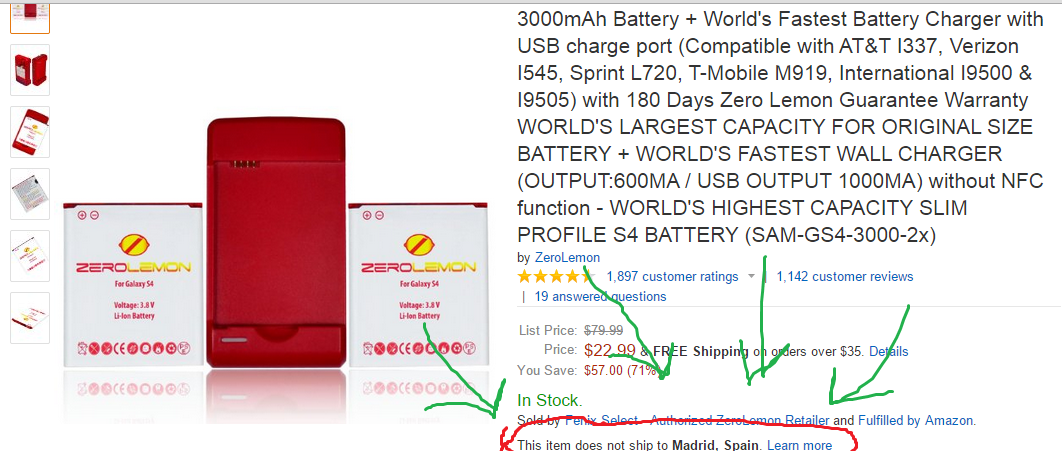
Task: Expand the ratings dropdown arrow
Action: (x=751, y=276)
